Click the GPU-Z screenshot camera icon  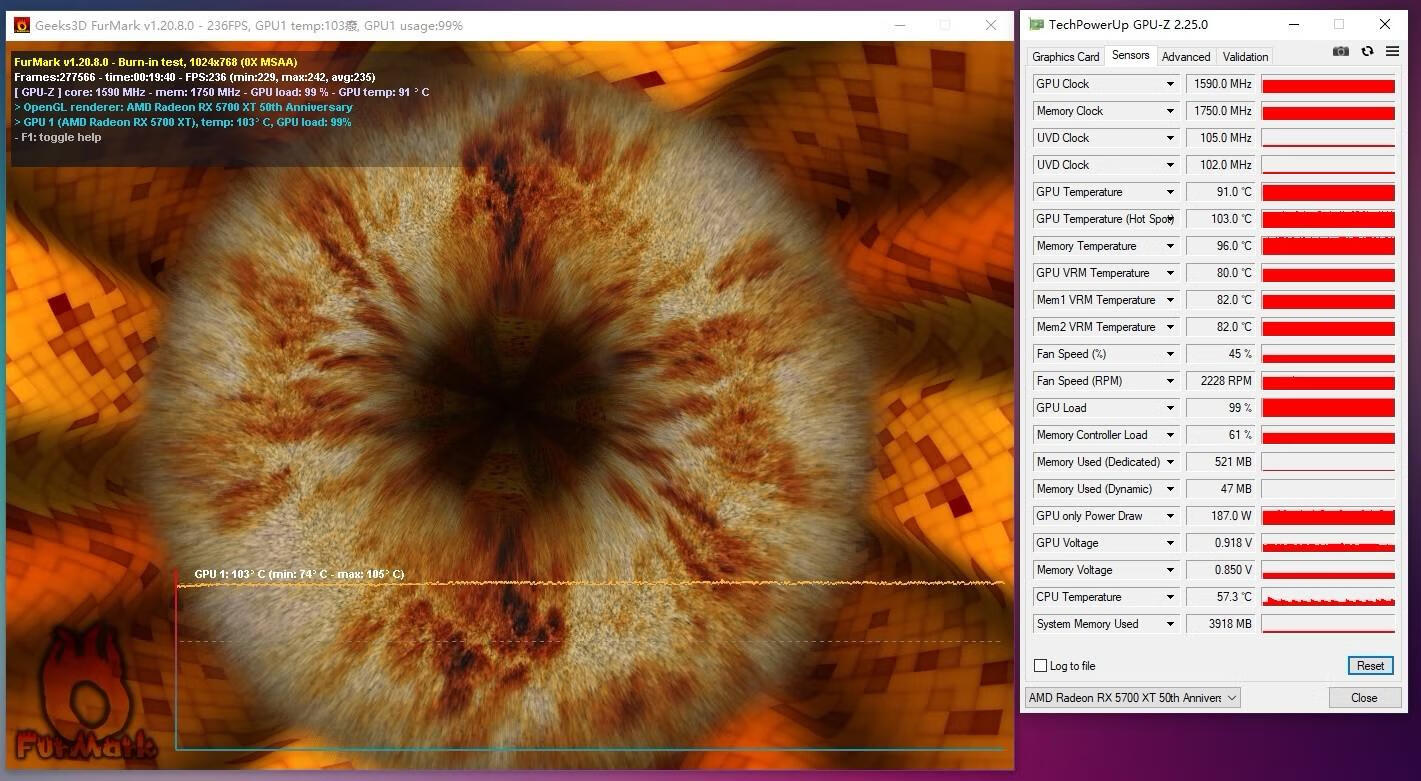pyautogui.click(x=1341, y=52)
